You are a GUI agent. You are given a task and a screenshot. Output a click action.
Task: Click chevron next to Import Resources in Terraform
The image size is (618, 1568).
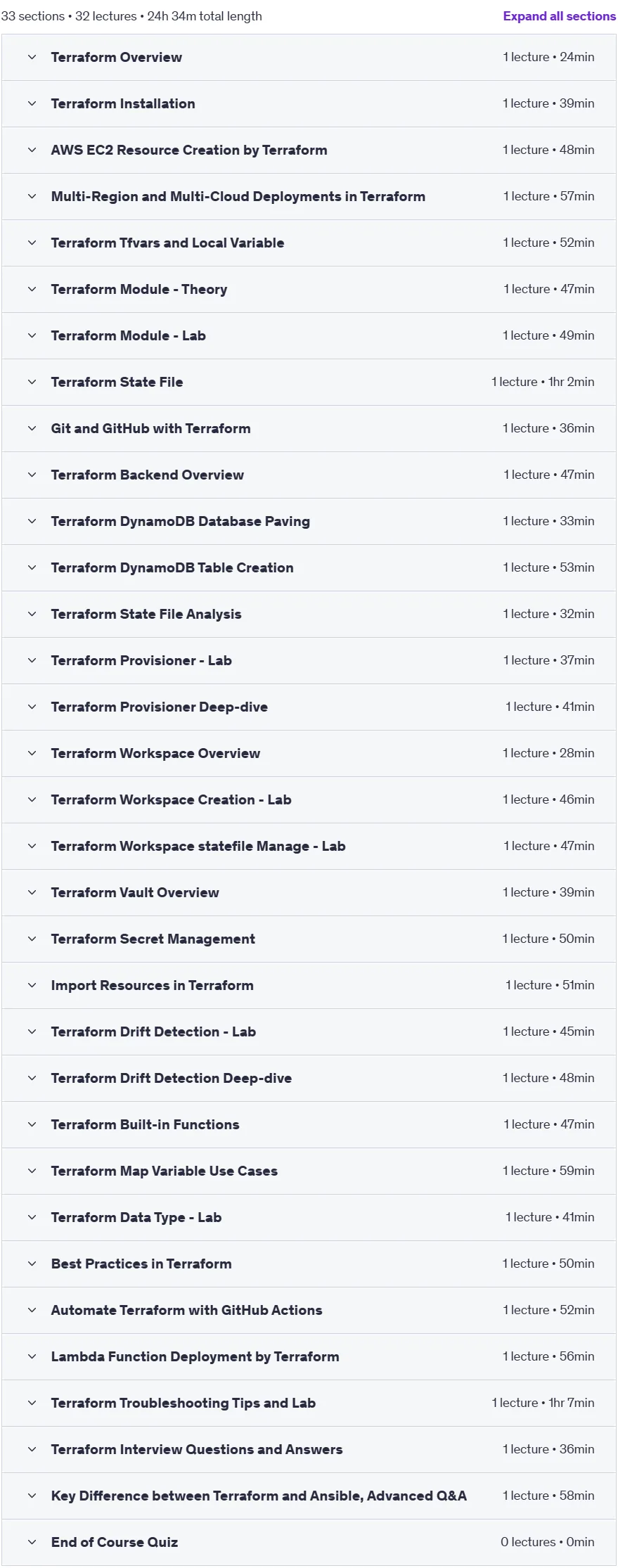(x=32, y=985)
